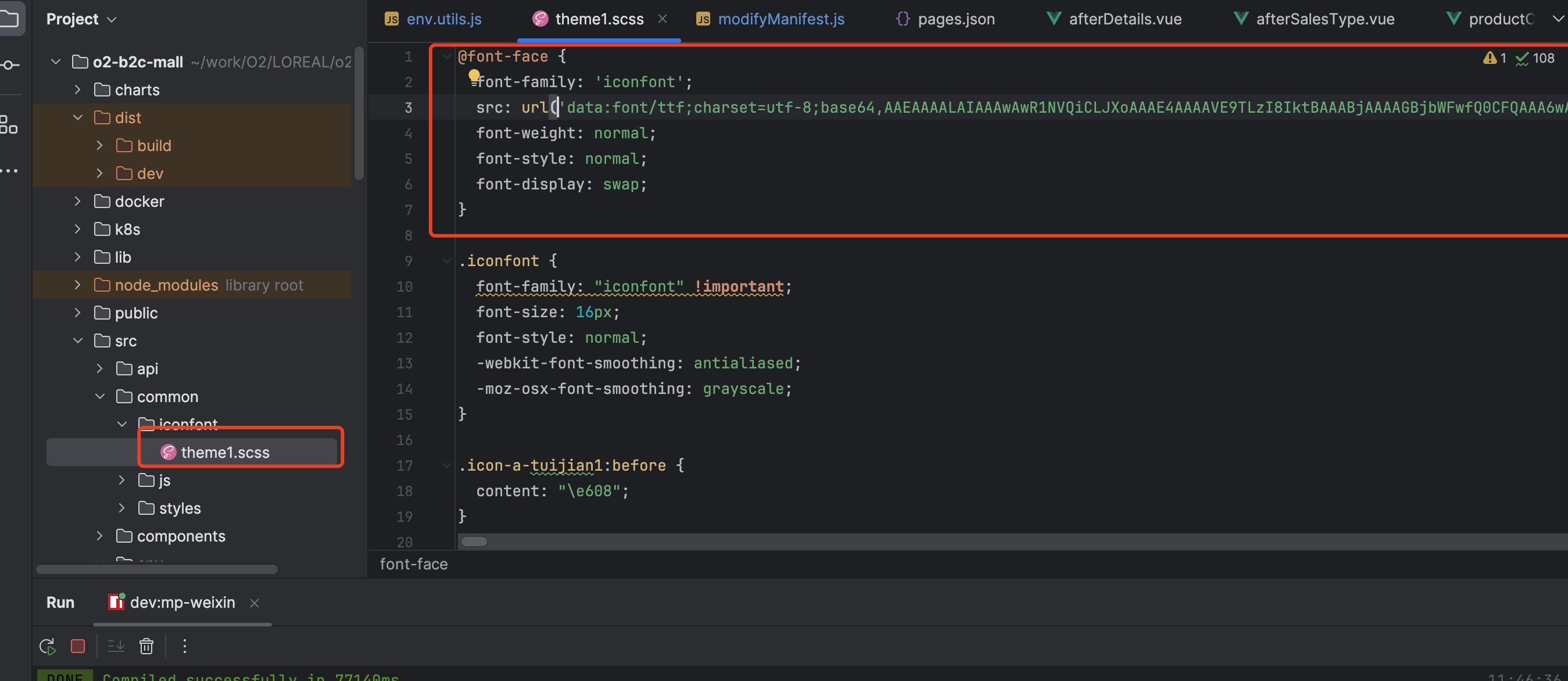Close the dev:mp-weixin run tab
This screenshot has height=681, width=1568.
pos(255,603)
